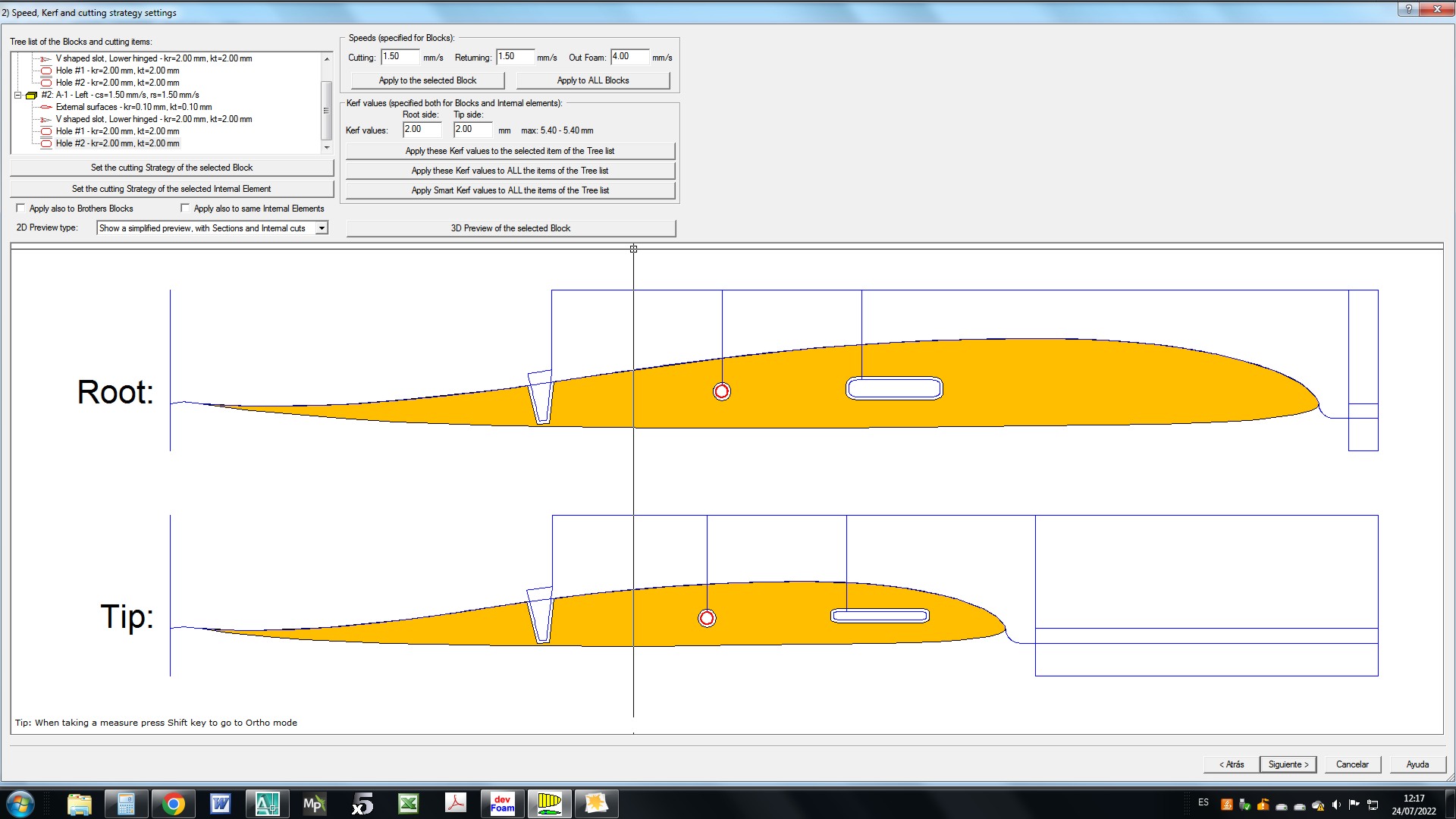Click Apply to ALL Blocks button
This screenshot has height=819, width=1456.
592,80
